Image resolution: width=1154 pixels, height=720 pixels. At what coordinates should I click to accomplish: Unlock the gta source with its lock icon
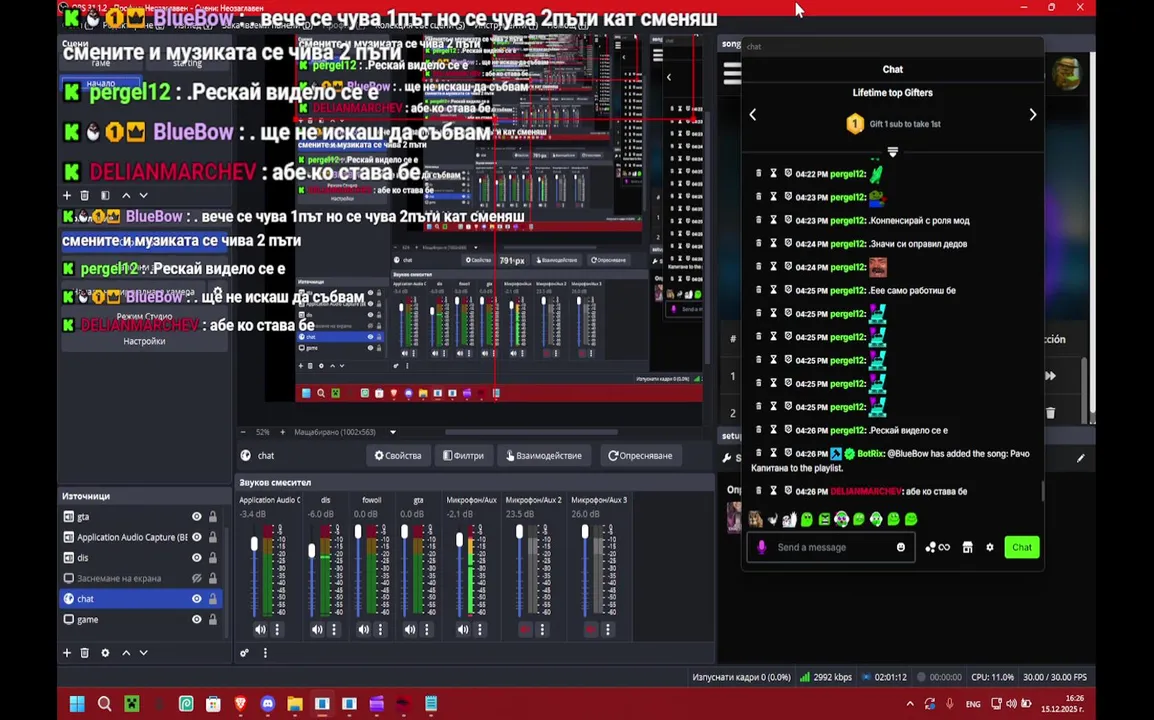click(x=213, y=517)
